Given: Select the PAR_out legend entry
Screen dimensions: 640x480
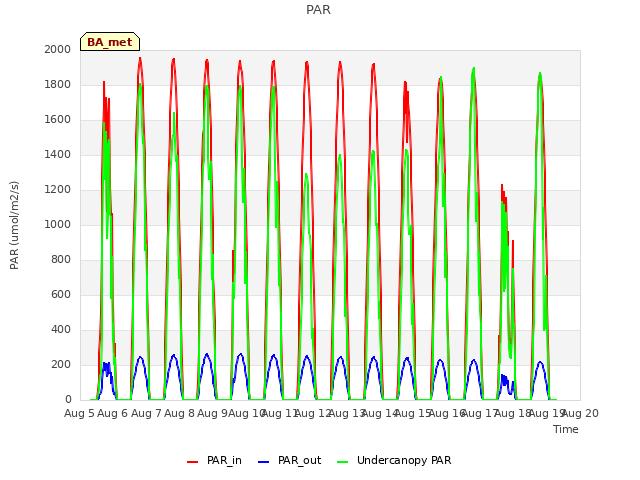Looking at the screenshot, I should tap(290, 460).
